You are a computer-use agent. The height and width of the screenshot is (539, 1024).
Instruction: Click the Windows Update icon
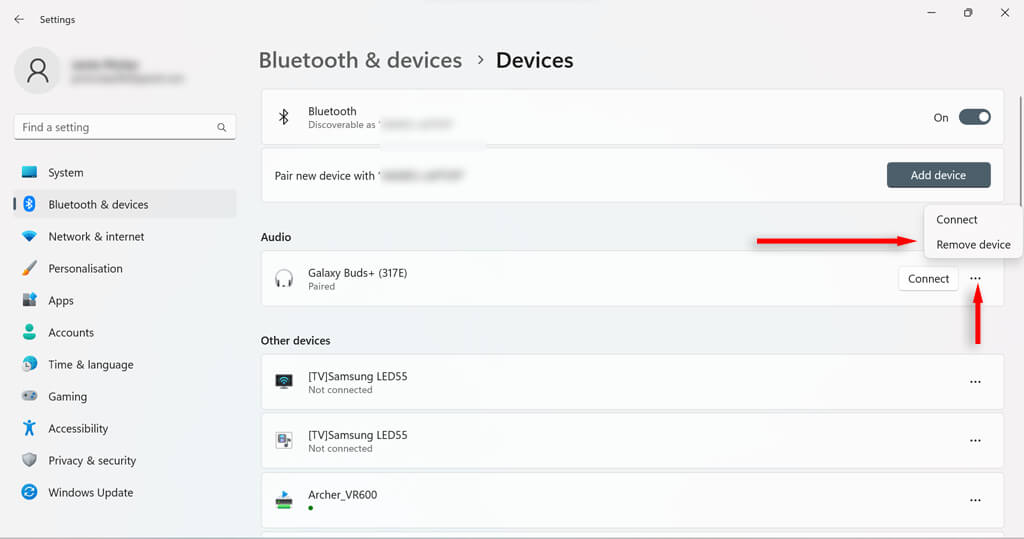[x=29, y=492]
